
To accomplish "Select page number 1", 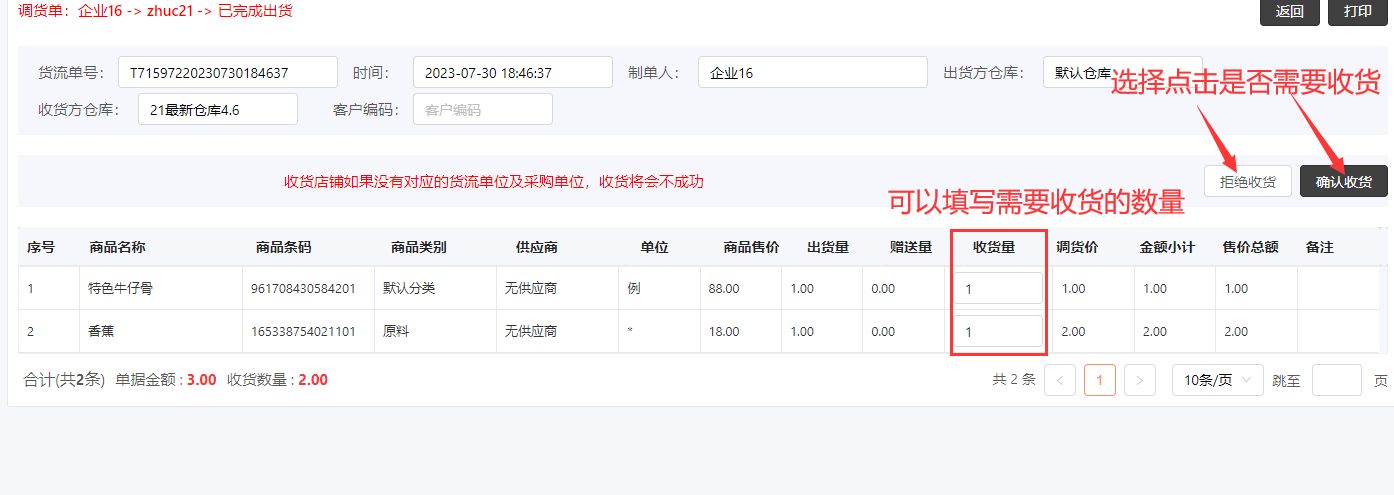I will pos(1100,380).
